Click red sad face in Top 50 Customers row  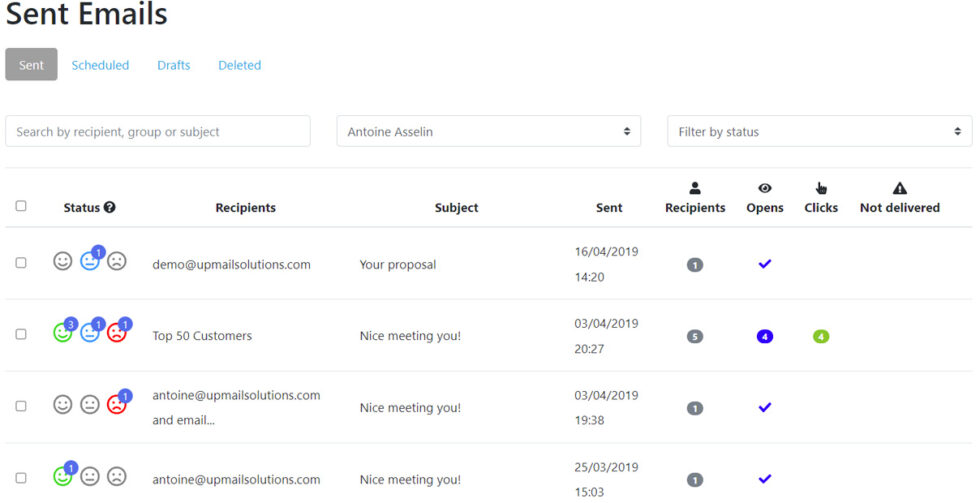(x=116, y=332)
